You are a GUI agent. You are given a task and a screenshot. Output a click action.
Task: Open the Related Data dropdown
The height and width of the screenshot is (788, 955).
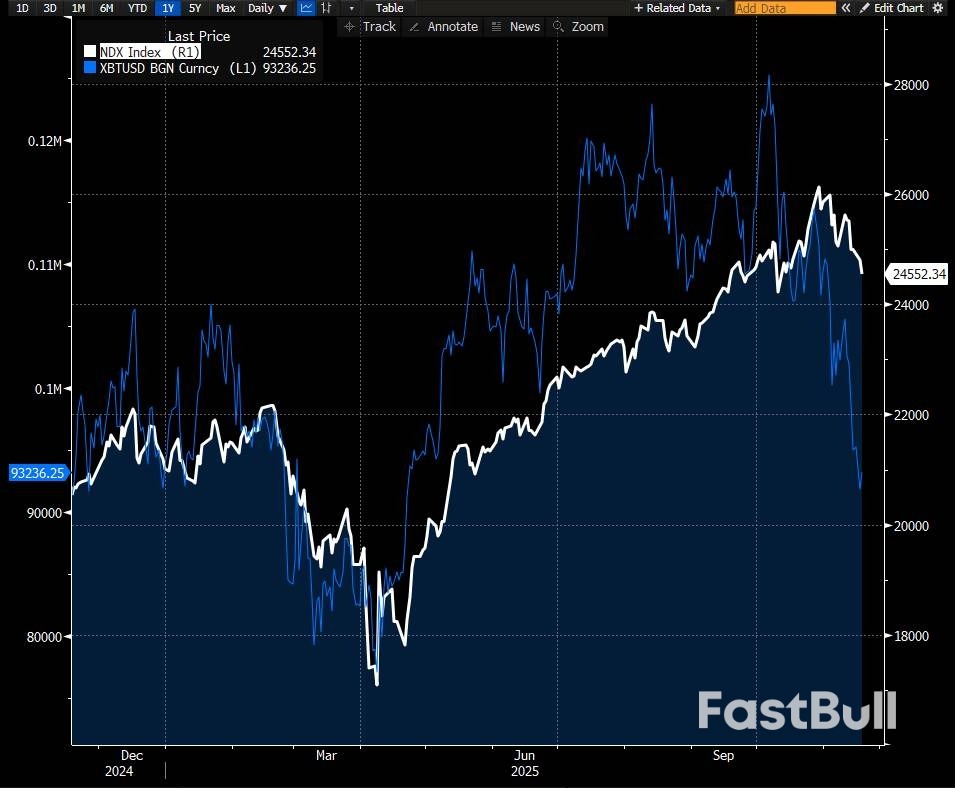point(678,8)
